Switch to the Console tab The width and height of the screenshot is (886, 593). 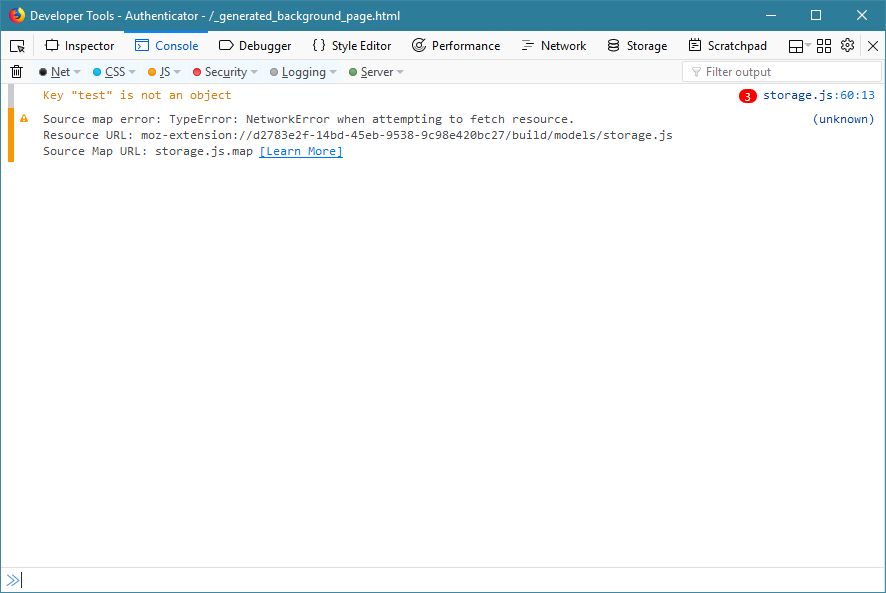pos(167,46)
